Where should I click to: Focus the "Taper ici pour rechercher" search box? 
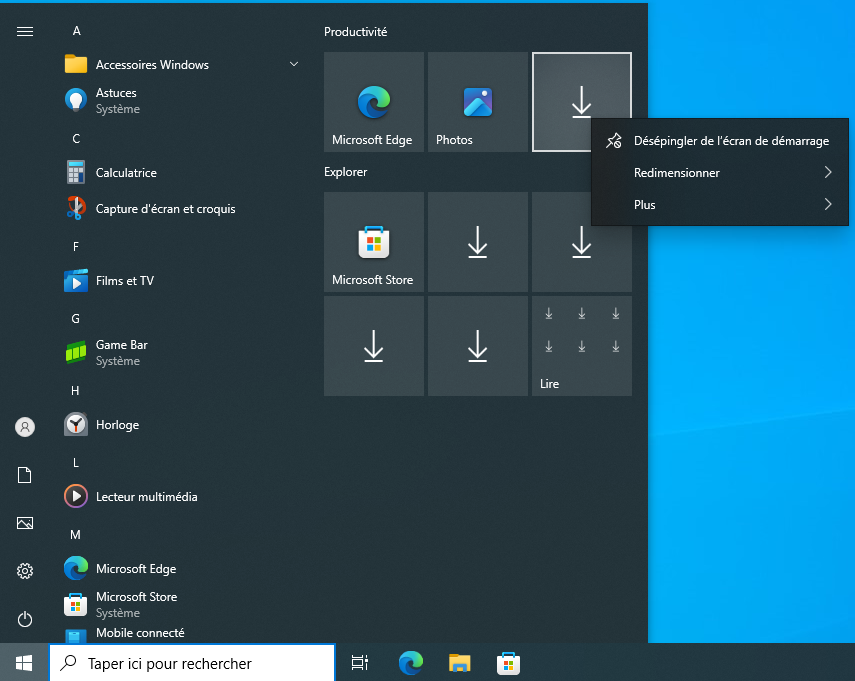click(x=192, y=663)
